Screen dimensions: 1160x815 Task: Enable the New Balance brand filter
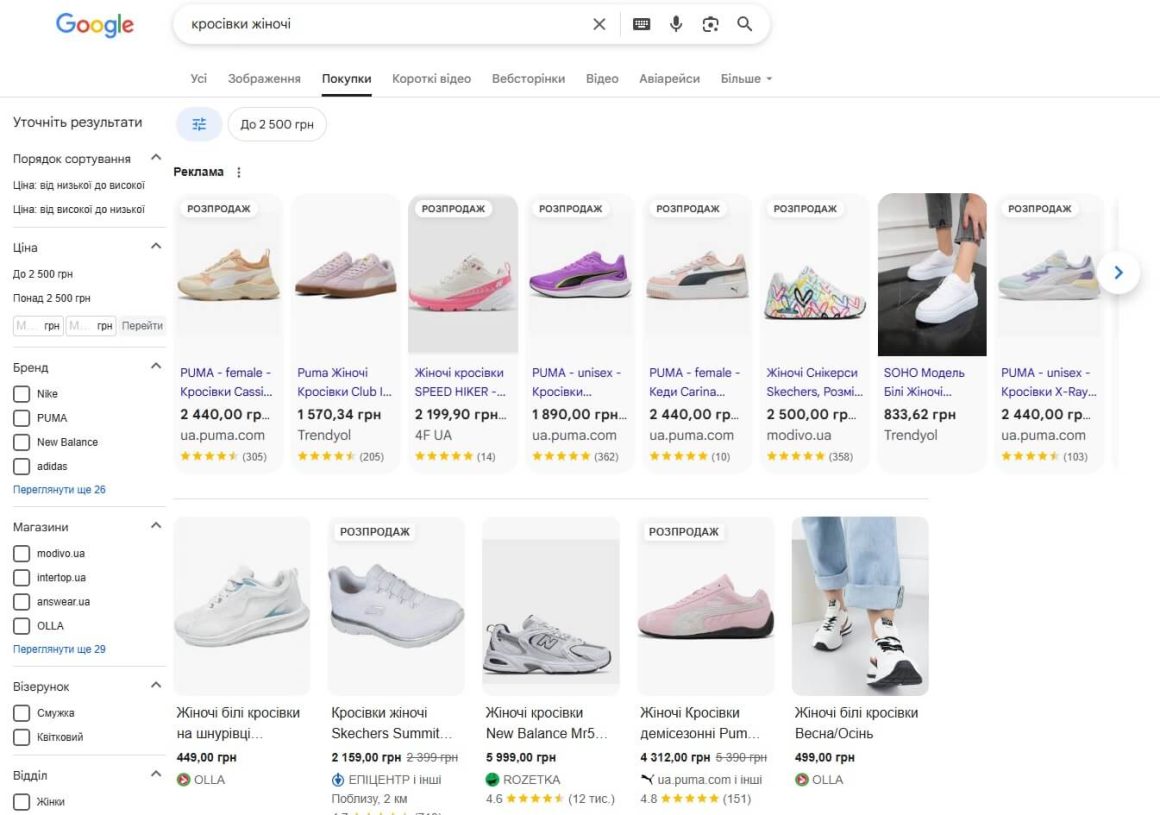point(21,442)
